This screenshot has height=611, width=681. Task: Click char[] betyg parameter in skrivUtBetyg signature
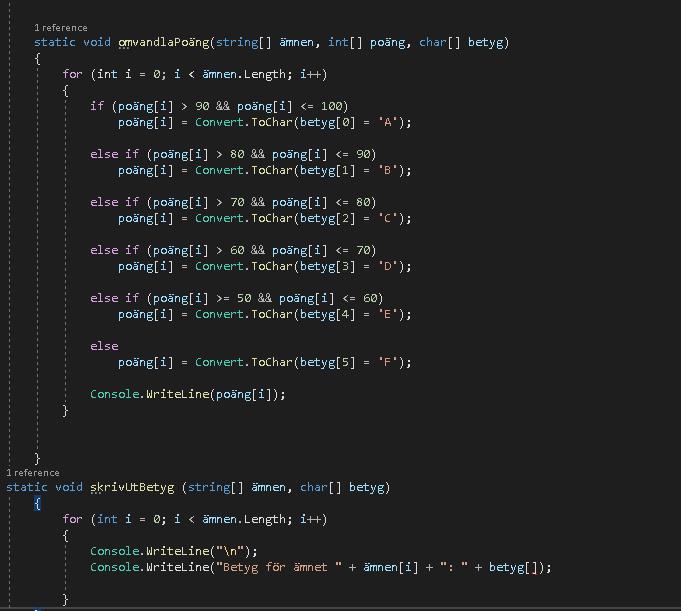point(344,487)
